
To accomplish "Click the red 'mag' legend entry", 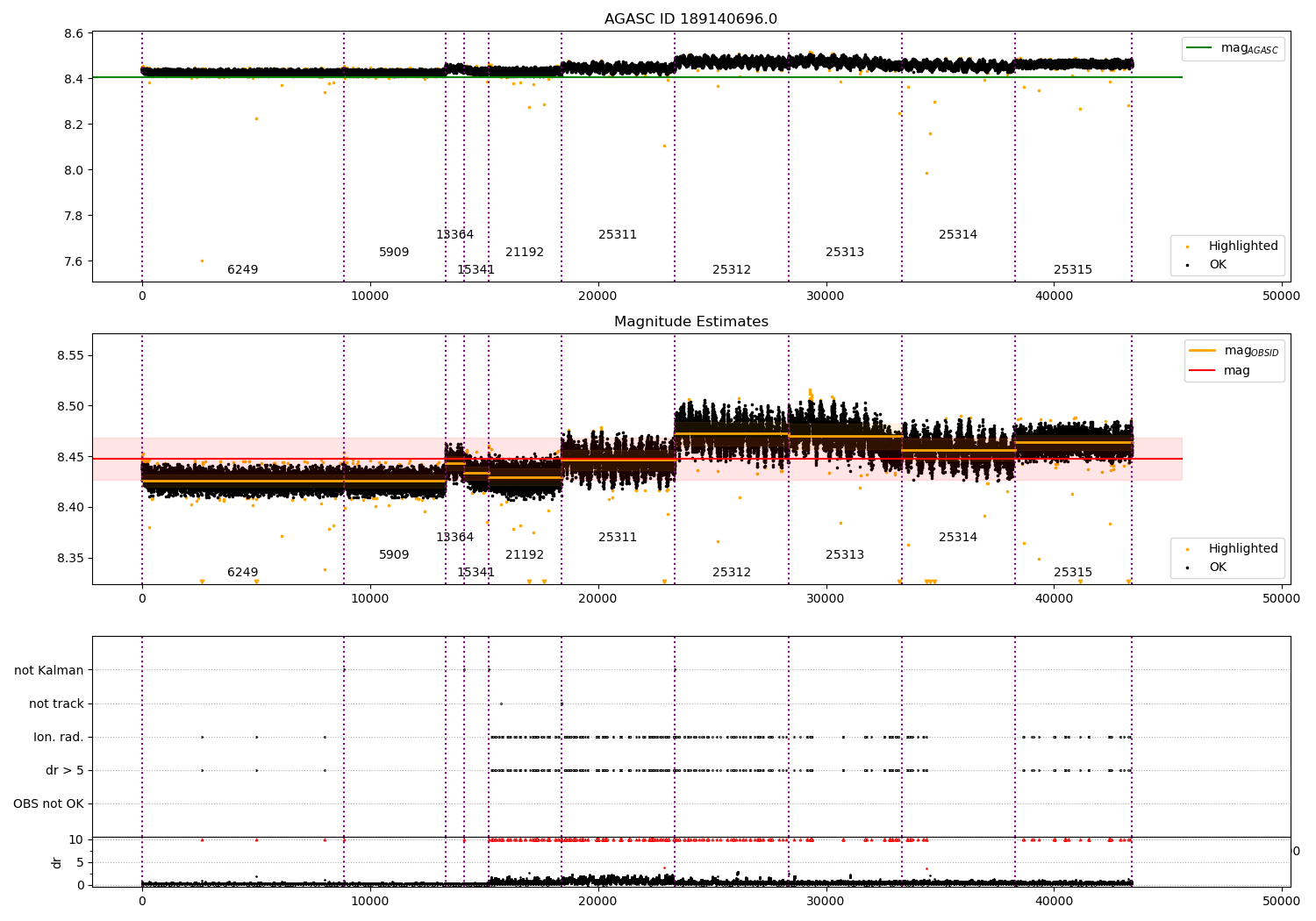I will 1219,370.
